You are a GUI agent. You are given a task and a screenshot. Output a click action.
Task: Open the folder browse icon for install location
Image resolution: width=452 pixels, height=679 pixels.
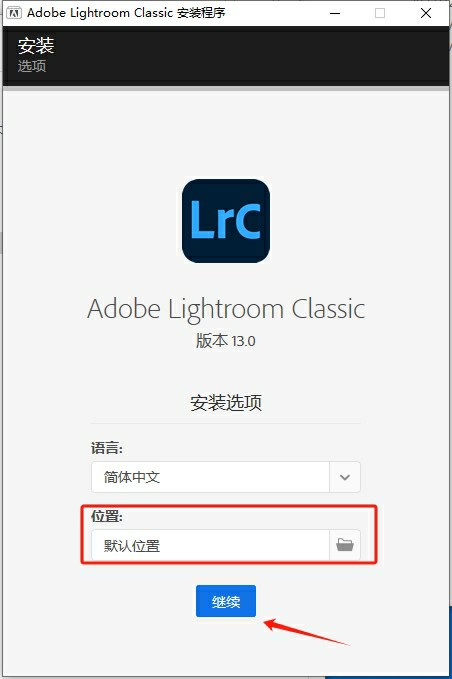pyautogui.click(x=345, y=545)
